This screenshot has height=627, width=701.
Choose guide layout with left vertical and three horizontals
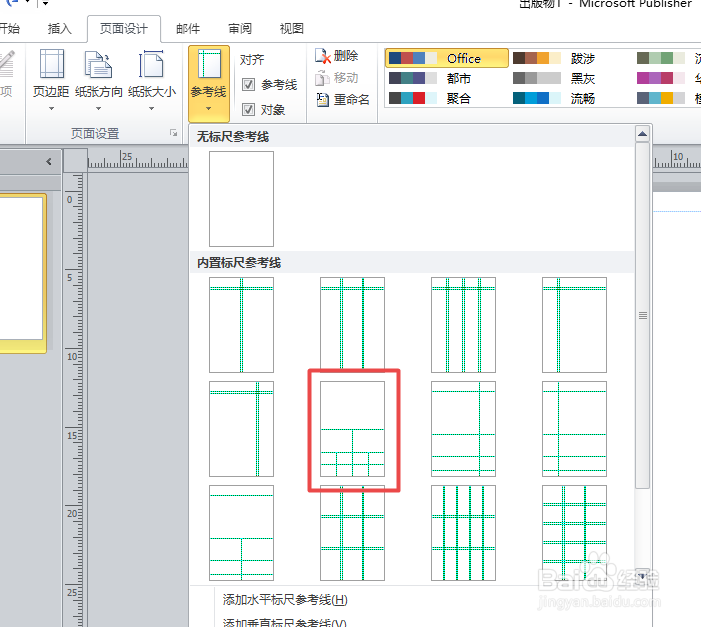574,429
